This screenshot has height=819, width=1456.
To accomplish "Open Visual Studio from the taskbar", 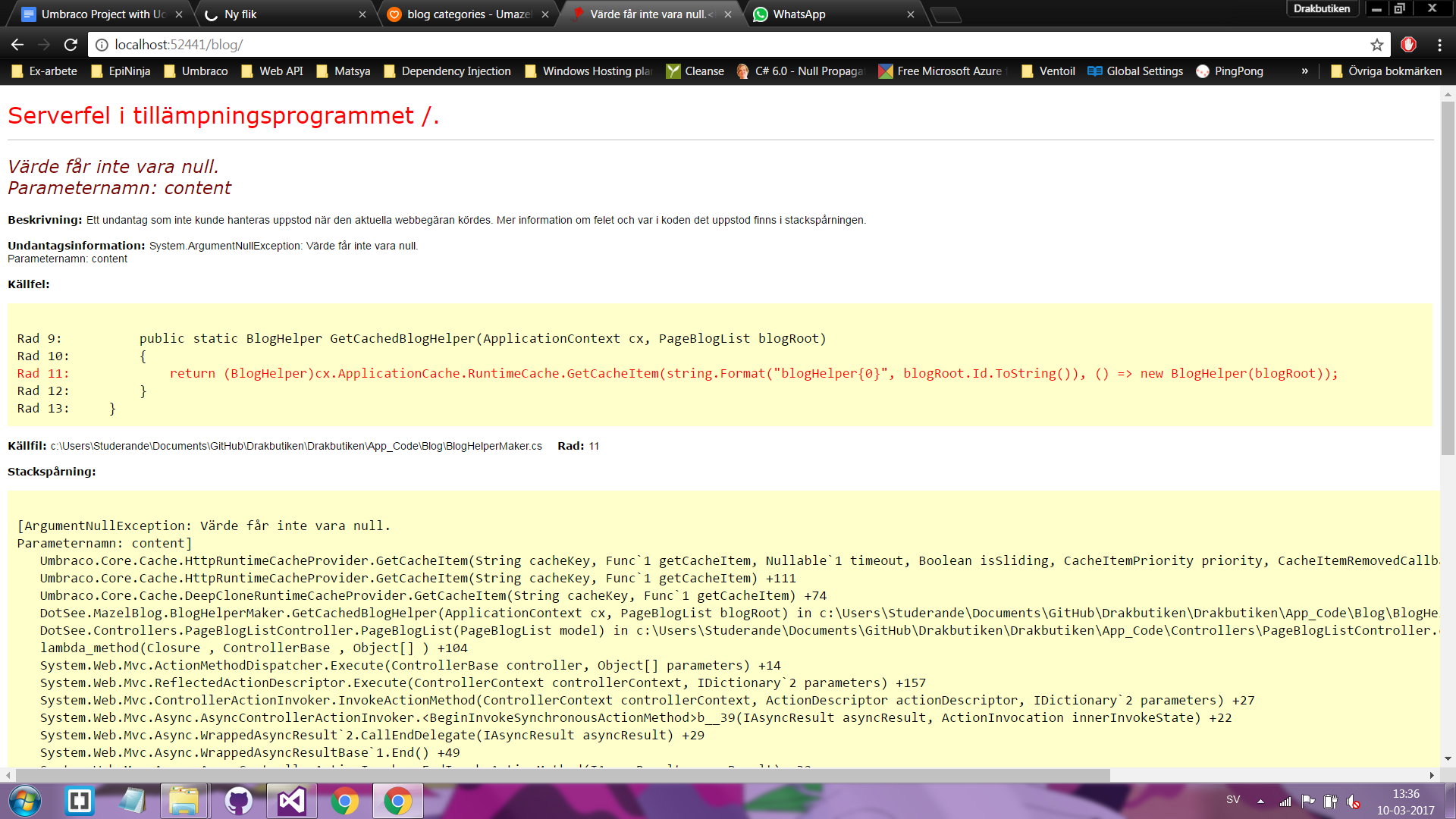I will coord(291,801).
